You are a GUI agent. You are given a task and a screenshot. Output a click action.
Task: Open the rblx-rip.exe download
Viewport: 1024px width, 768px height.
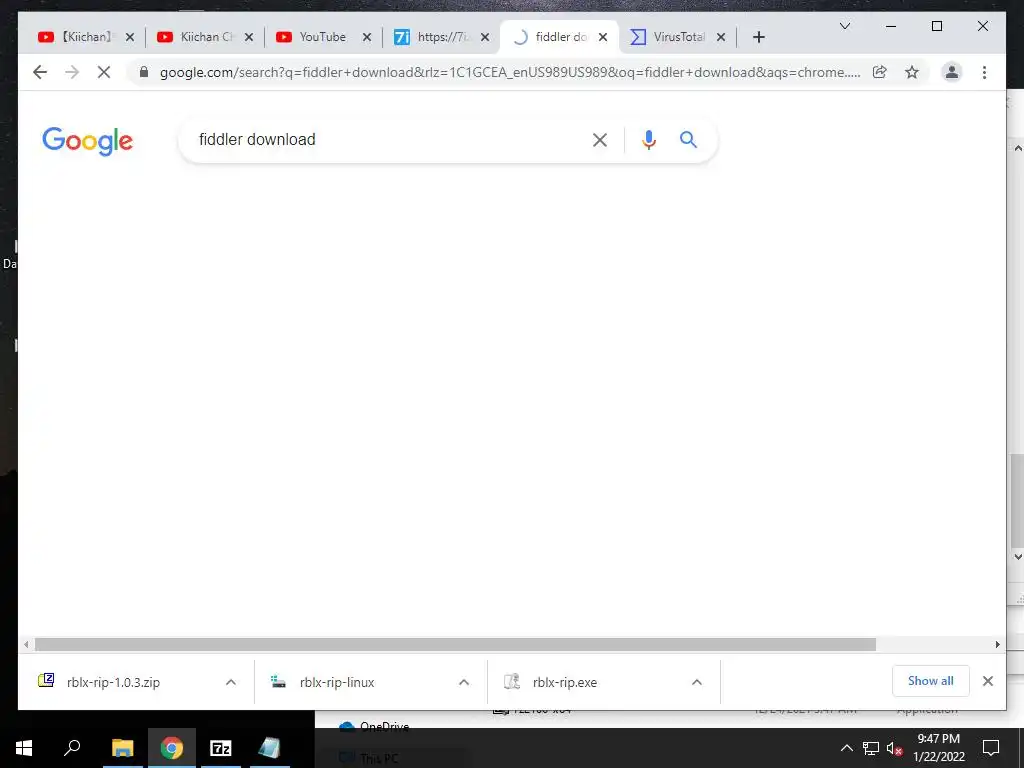(x=564, y=682)
